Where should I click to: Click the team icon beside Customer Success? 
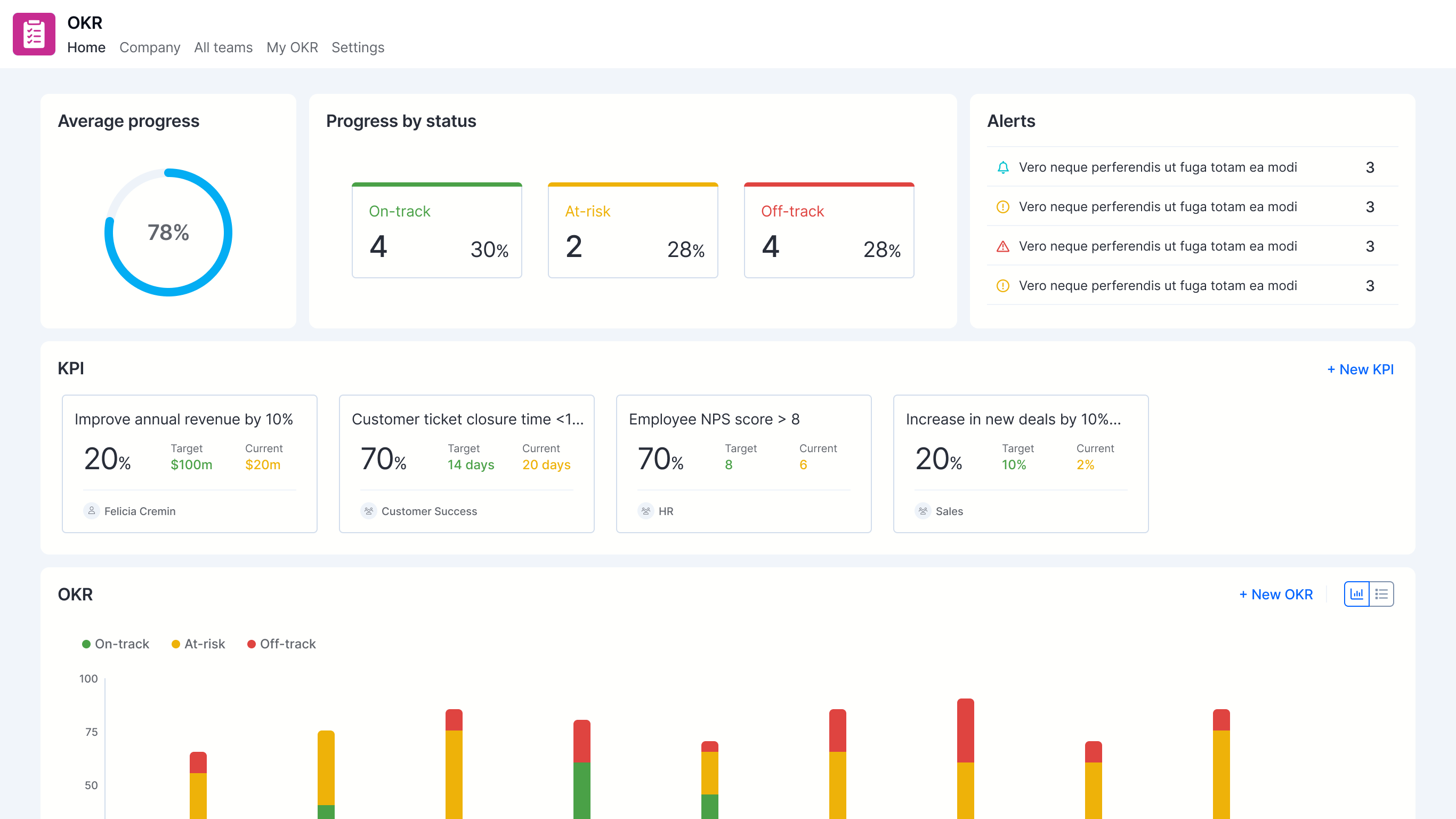[x=368, y=511]
